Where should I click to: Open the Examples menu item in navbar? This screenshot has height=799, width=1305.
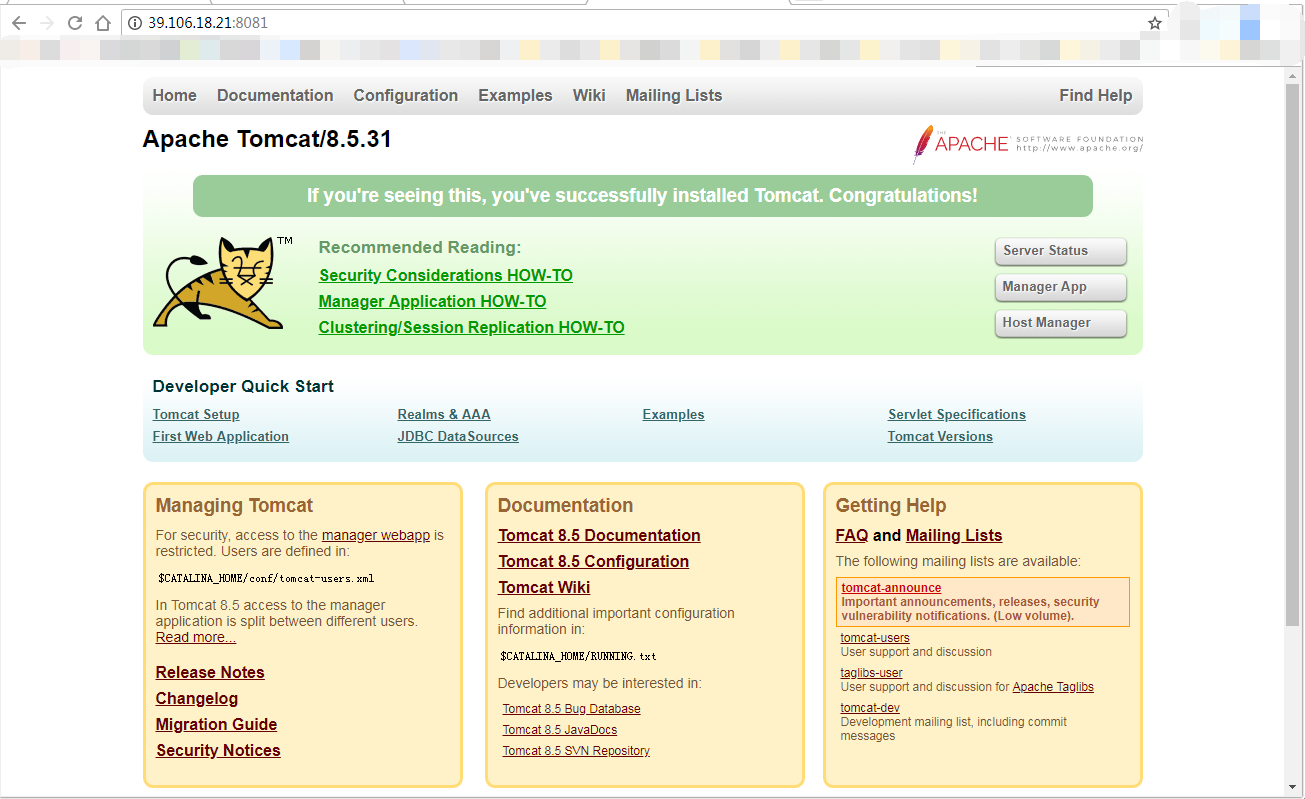(515, 96)
